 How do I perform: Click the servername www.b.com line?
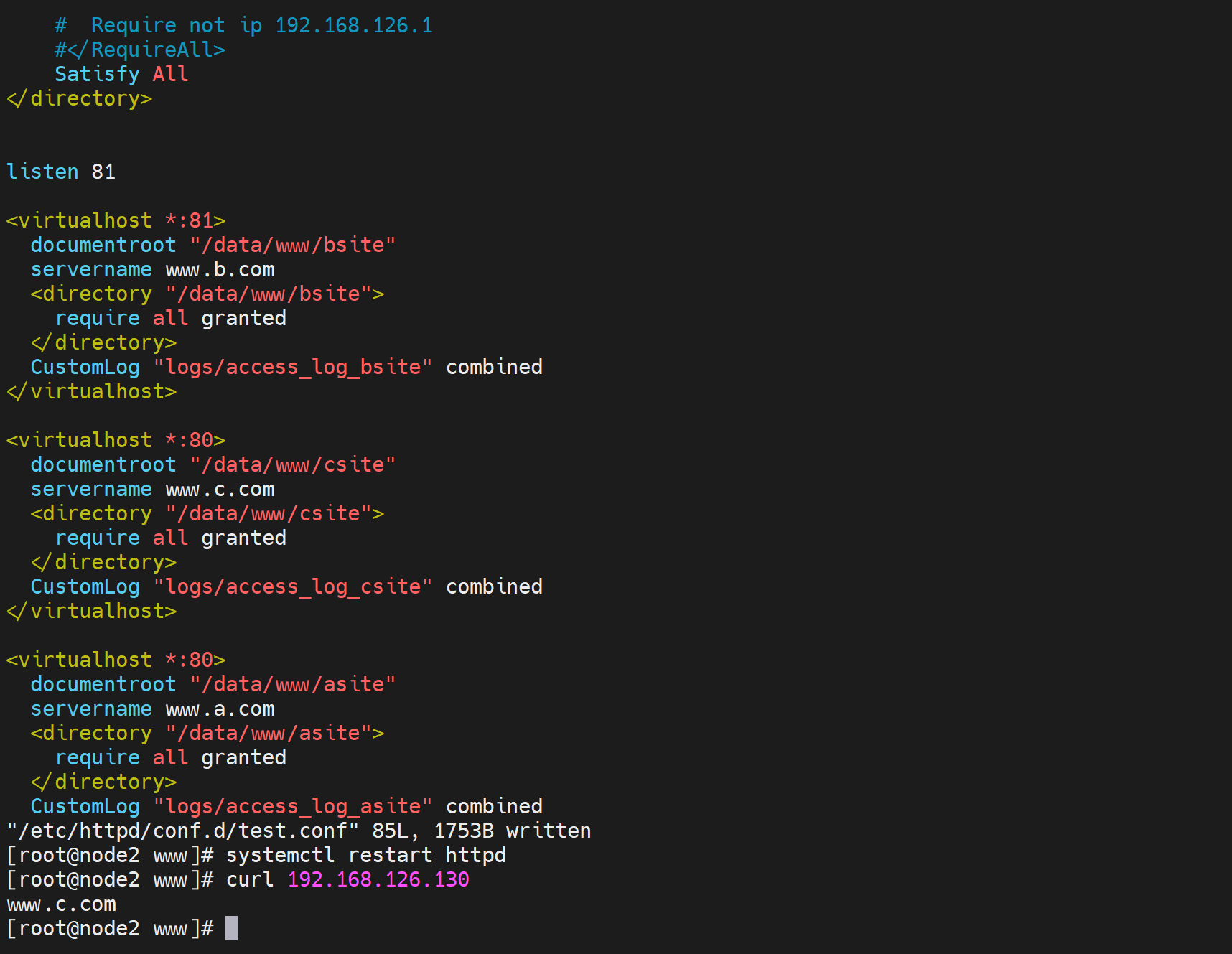(152, 269)
